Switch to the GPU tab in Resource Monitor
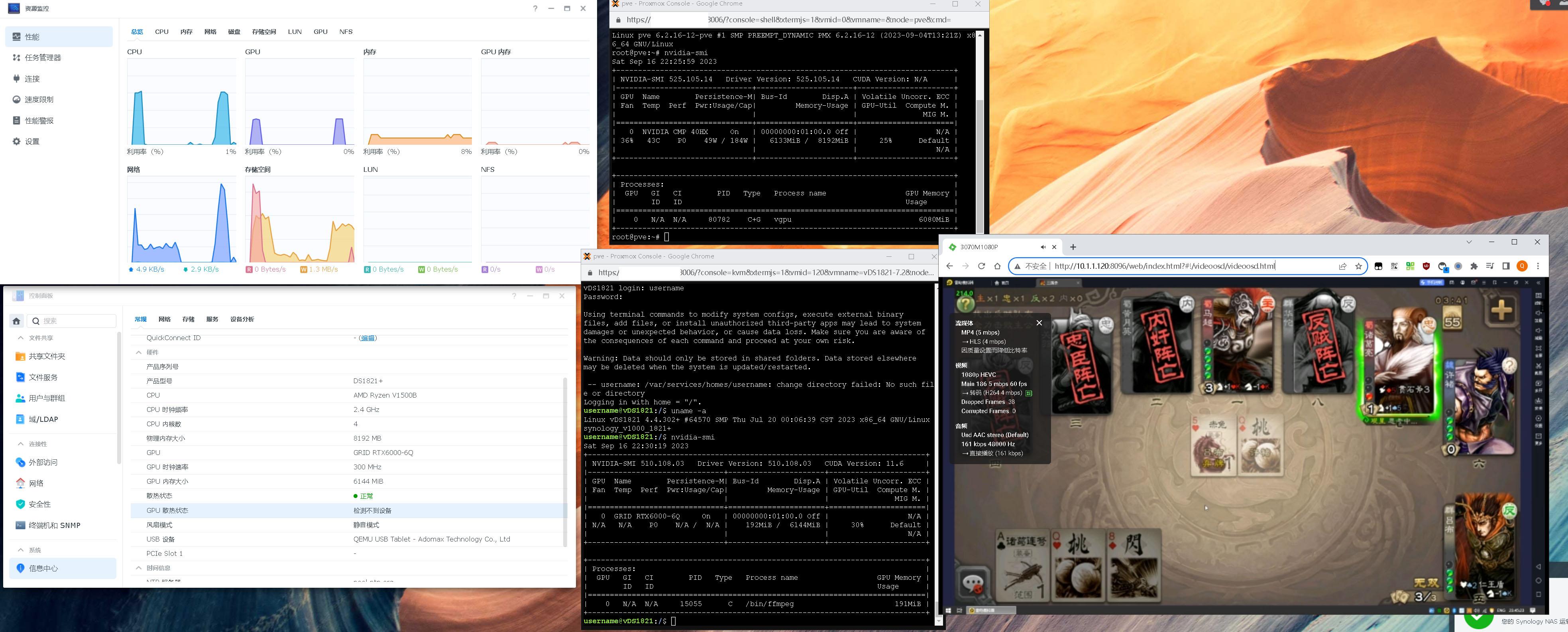This screenshot has height=632, width=1568. tap(320, 32)
